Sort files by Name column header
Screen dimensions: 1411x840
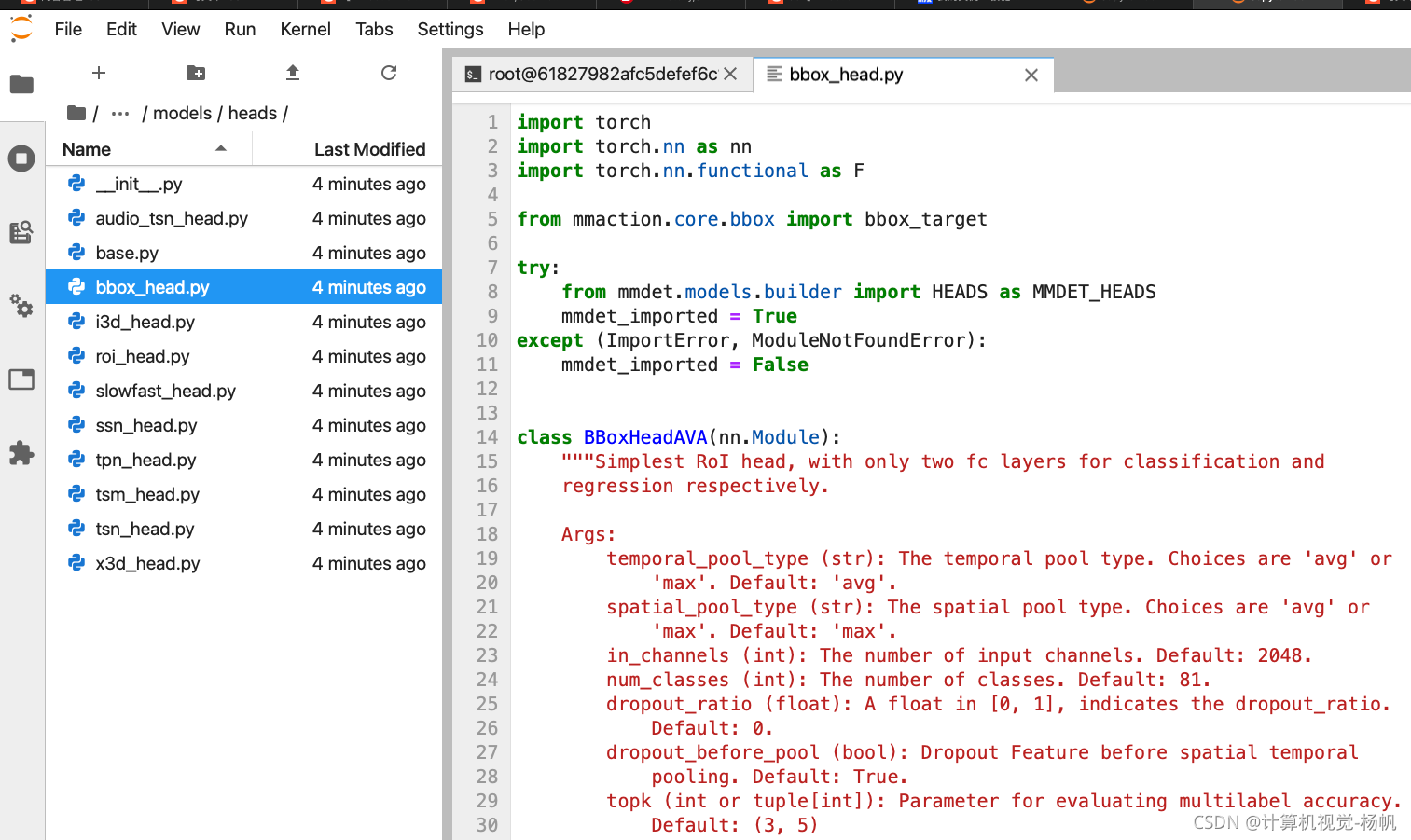point(149,149)
